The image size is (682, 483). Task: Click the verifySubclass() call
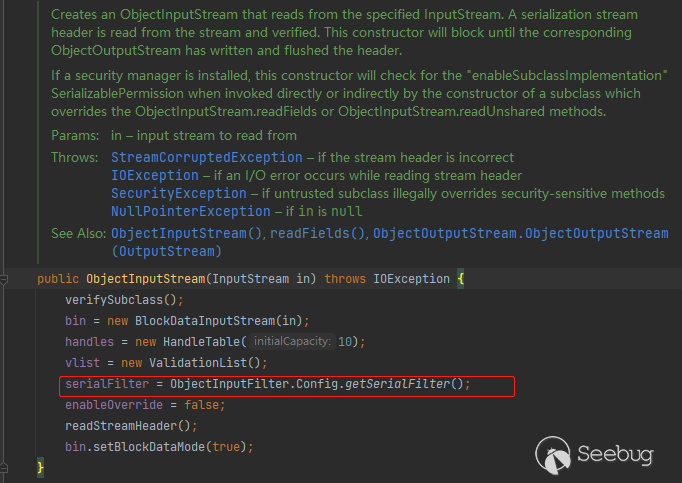121,300
